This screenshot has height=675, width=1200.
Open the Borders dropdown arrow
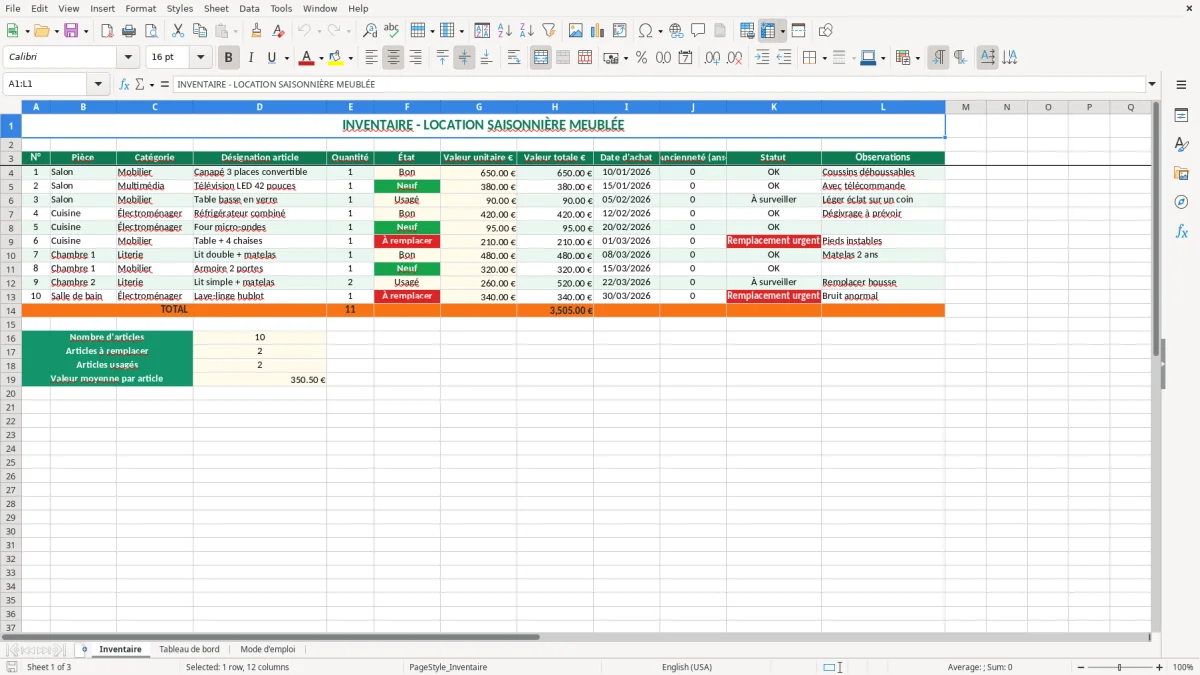coord(825,58)
